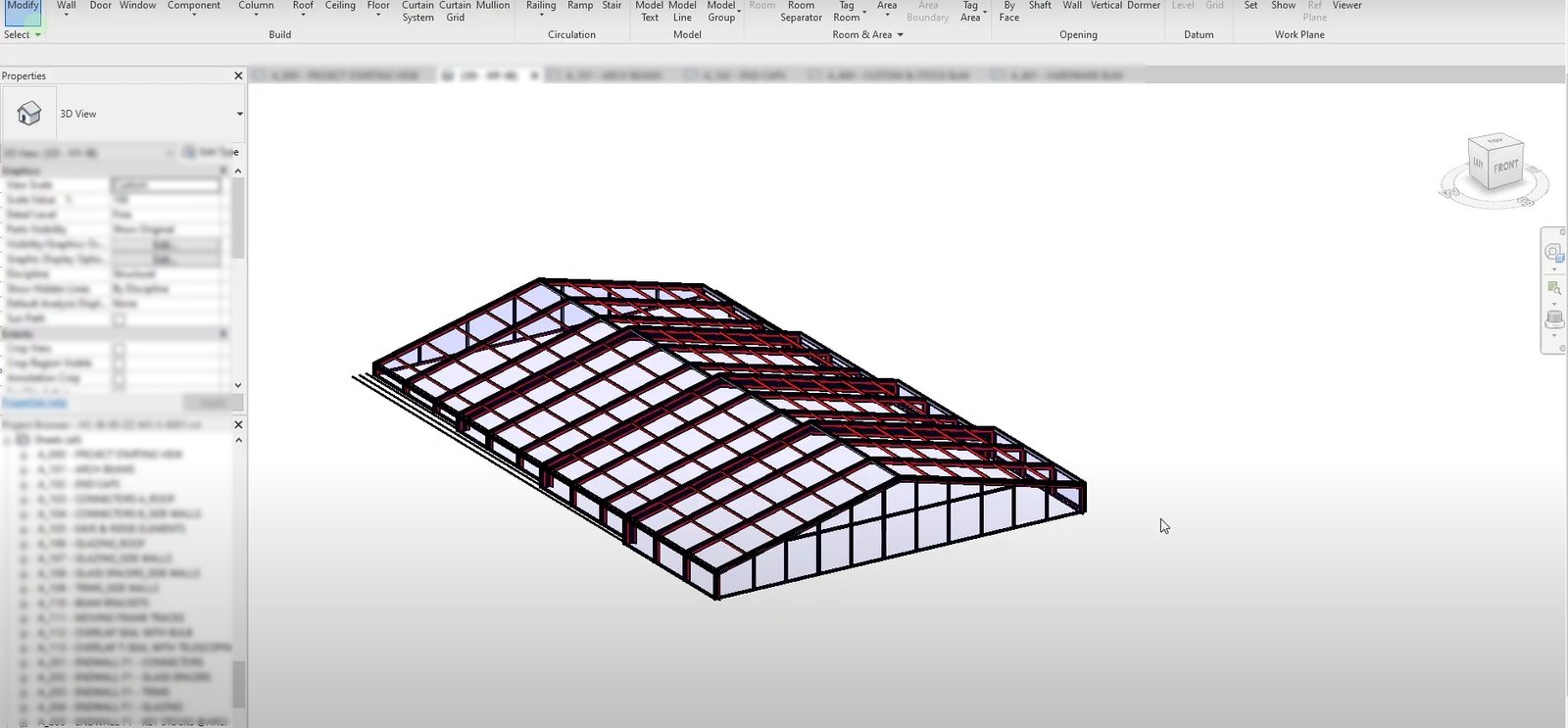Image resolution: width=1568 pixels, height=728 pixels.
Task: Select the Room Separator tool
Action: (801, 11)
